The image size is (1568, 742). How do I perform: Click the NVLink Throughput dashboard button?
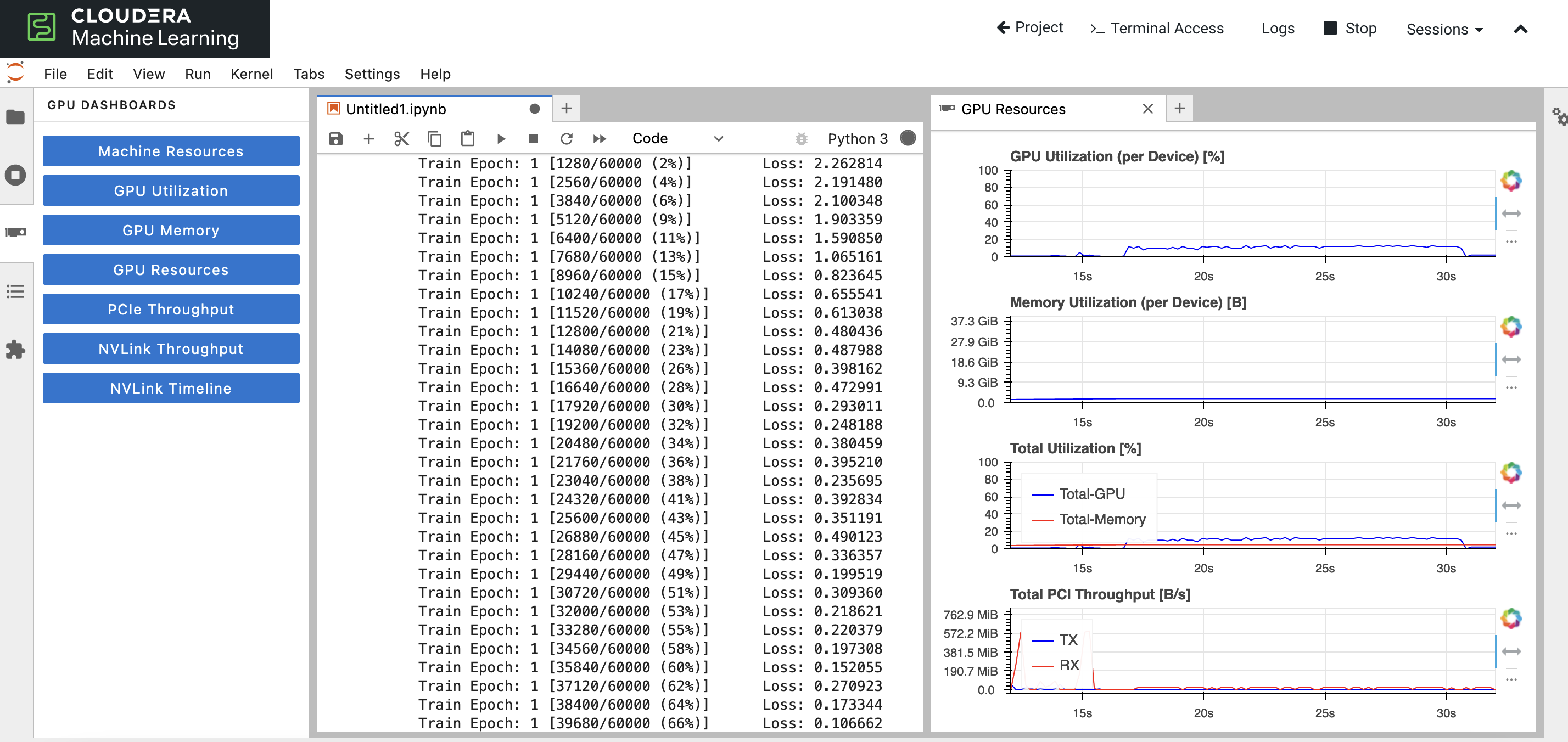[170, 349]
